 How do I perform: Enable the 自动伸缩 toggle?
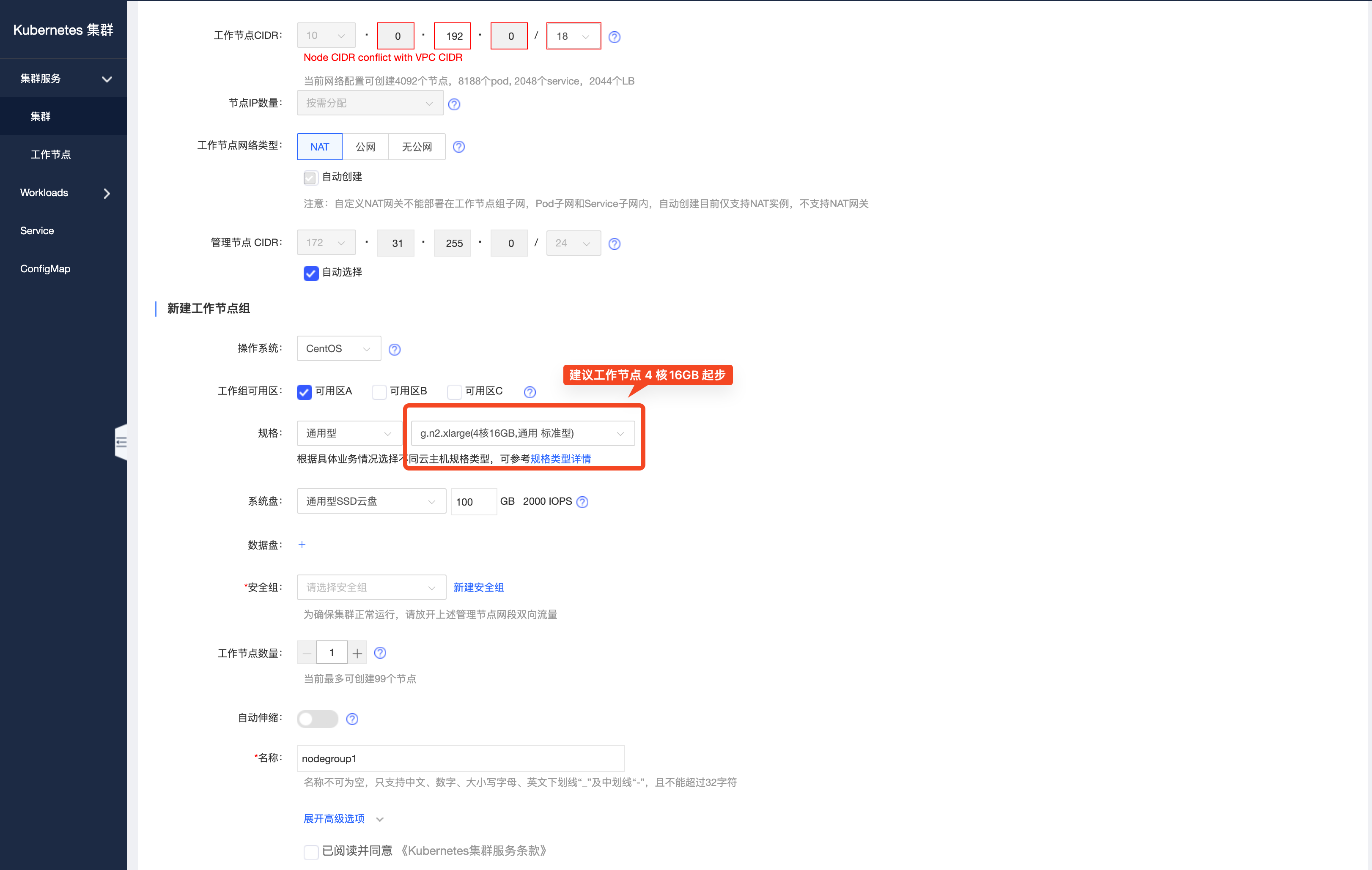pyautogui.click(x=317, y=719)
